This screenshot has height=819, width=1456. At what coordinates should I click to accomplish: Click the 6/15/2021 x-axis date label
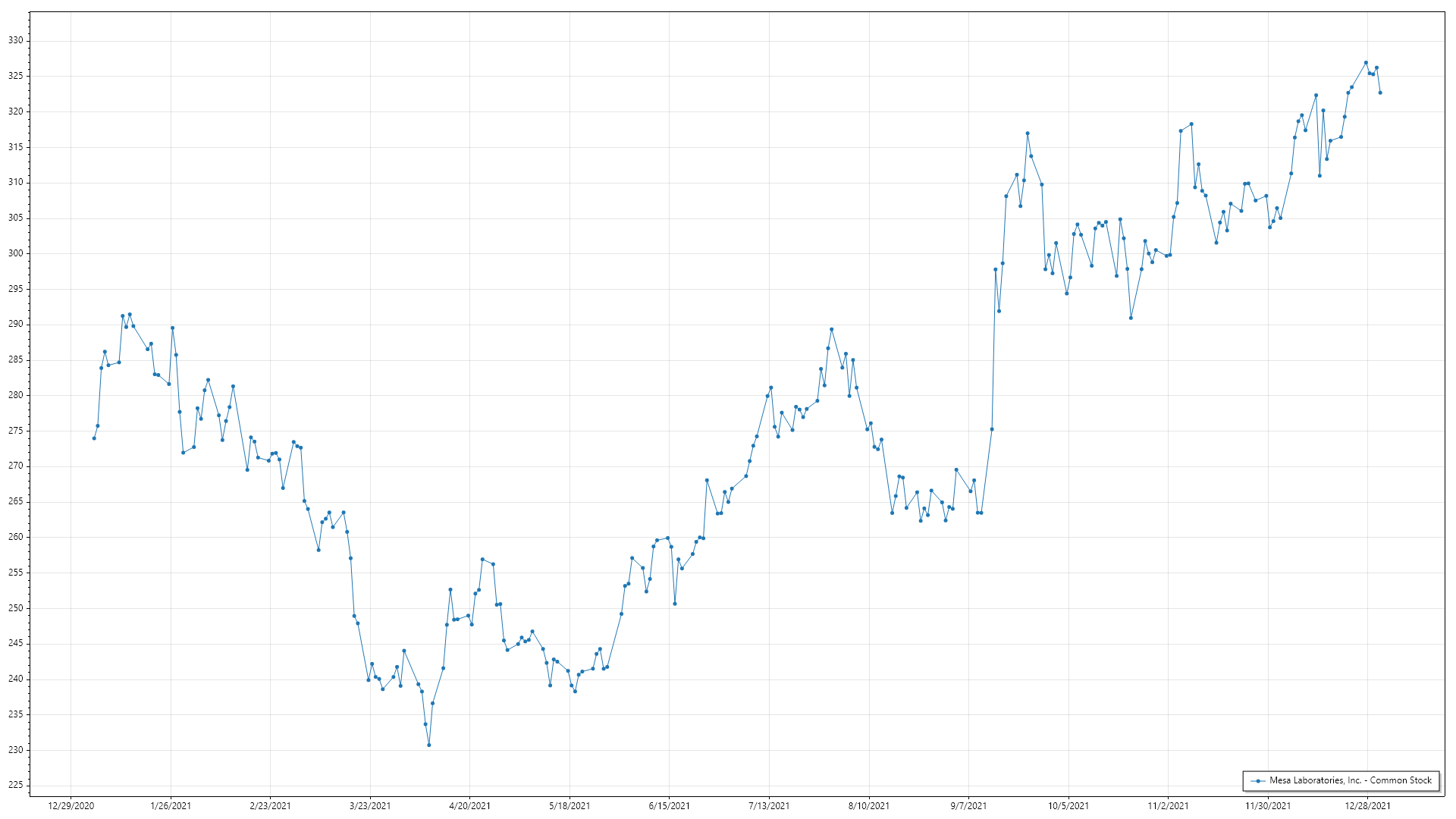tap(669, 806)
